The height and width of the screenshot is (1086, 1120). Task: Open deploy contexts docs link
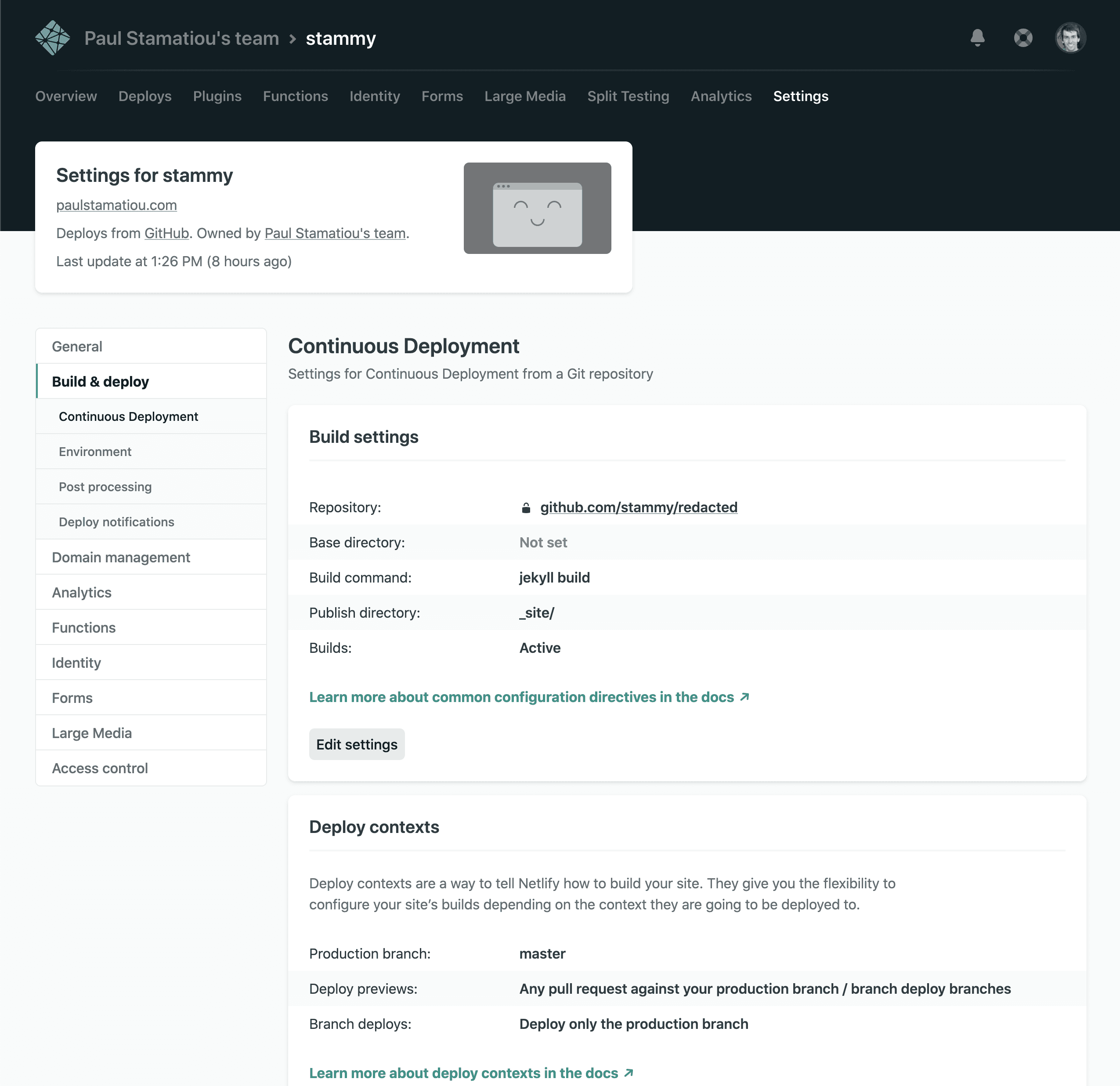471,1073
